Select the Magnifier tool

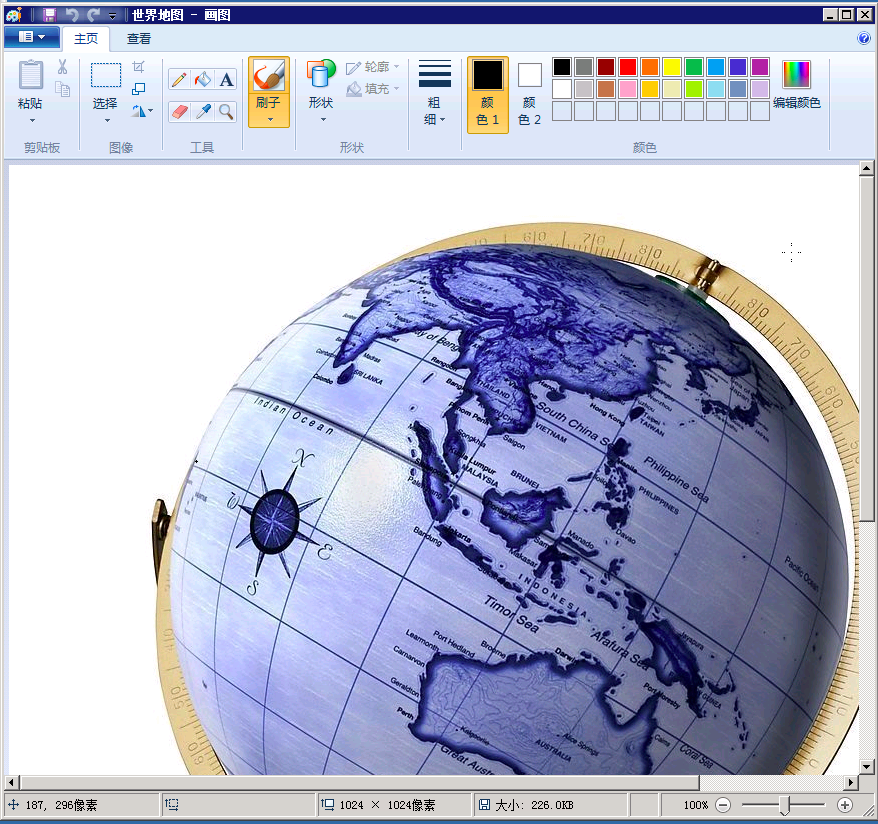click(x=226, y=111)
